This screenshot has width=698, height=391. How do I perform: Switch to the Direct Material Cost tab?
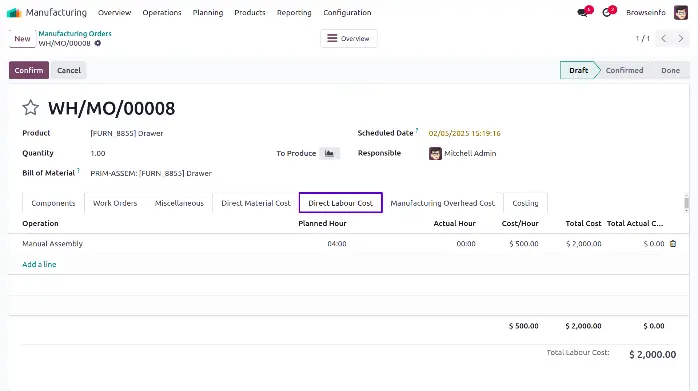coord(256,203)
